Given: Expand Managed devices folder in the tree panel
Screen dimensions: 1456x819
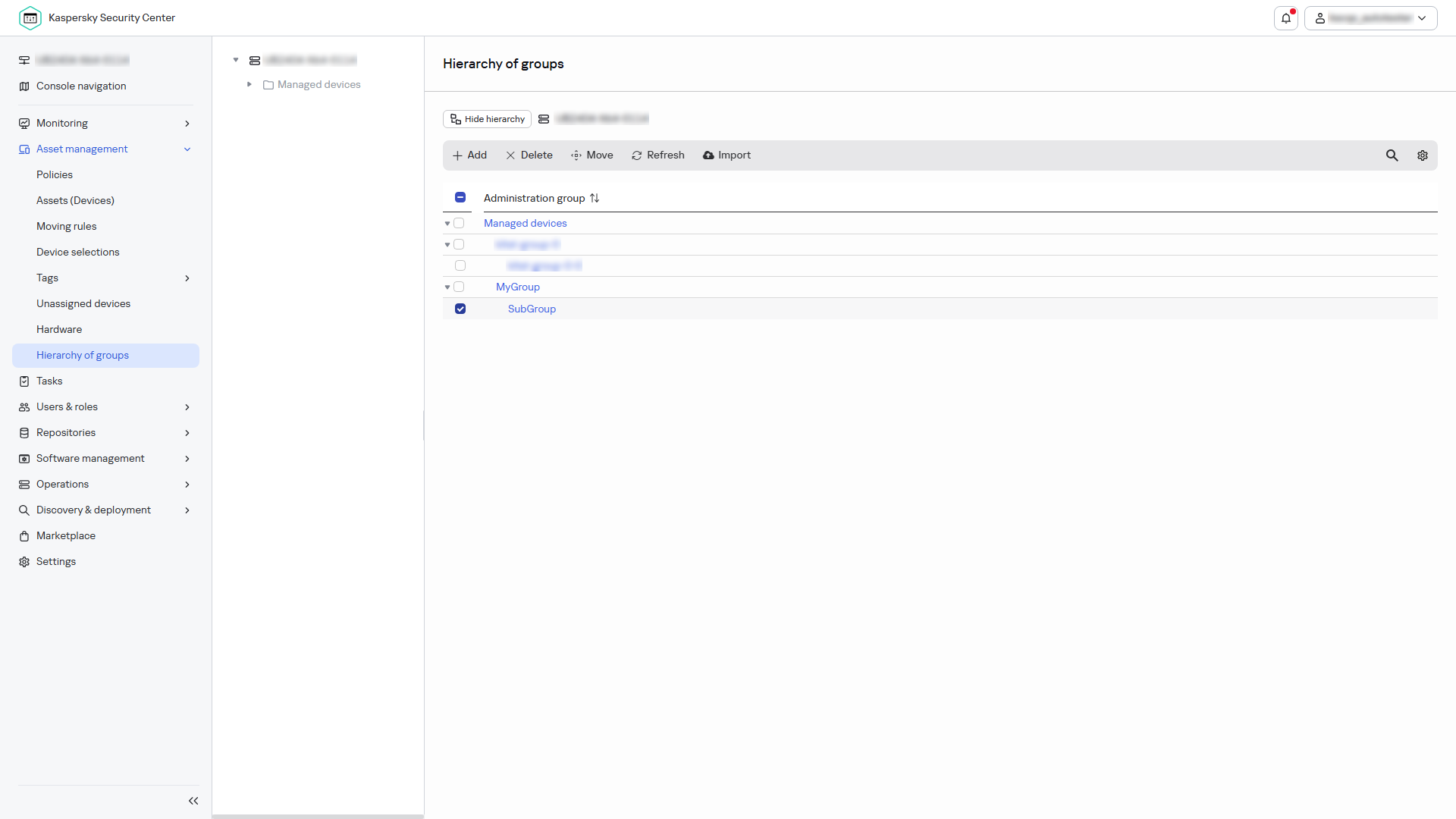Looking at the screenshot, I should (x=249, y=84).
